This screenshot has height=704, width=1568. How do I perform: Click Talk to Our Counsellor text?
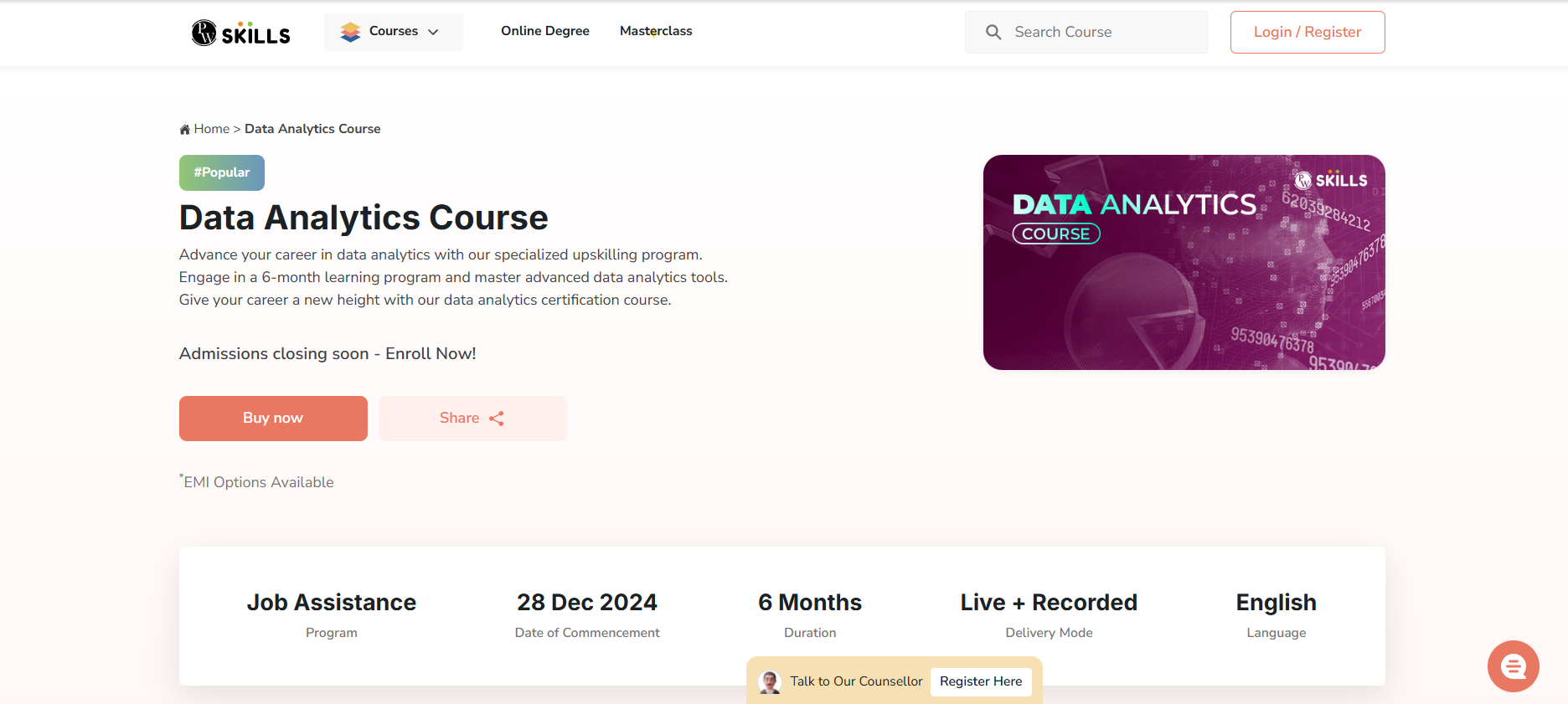pos(856,681)
